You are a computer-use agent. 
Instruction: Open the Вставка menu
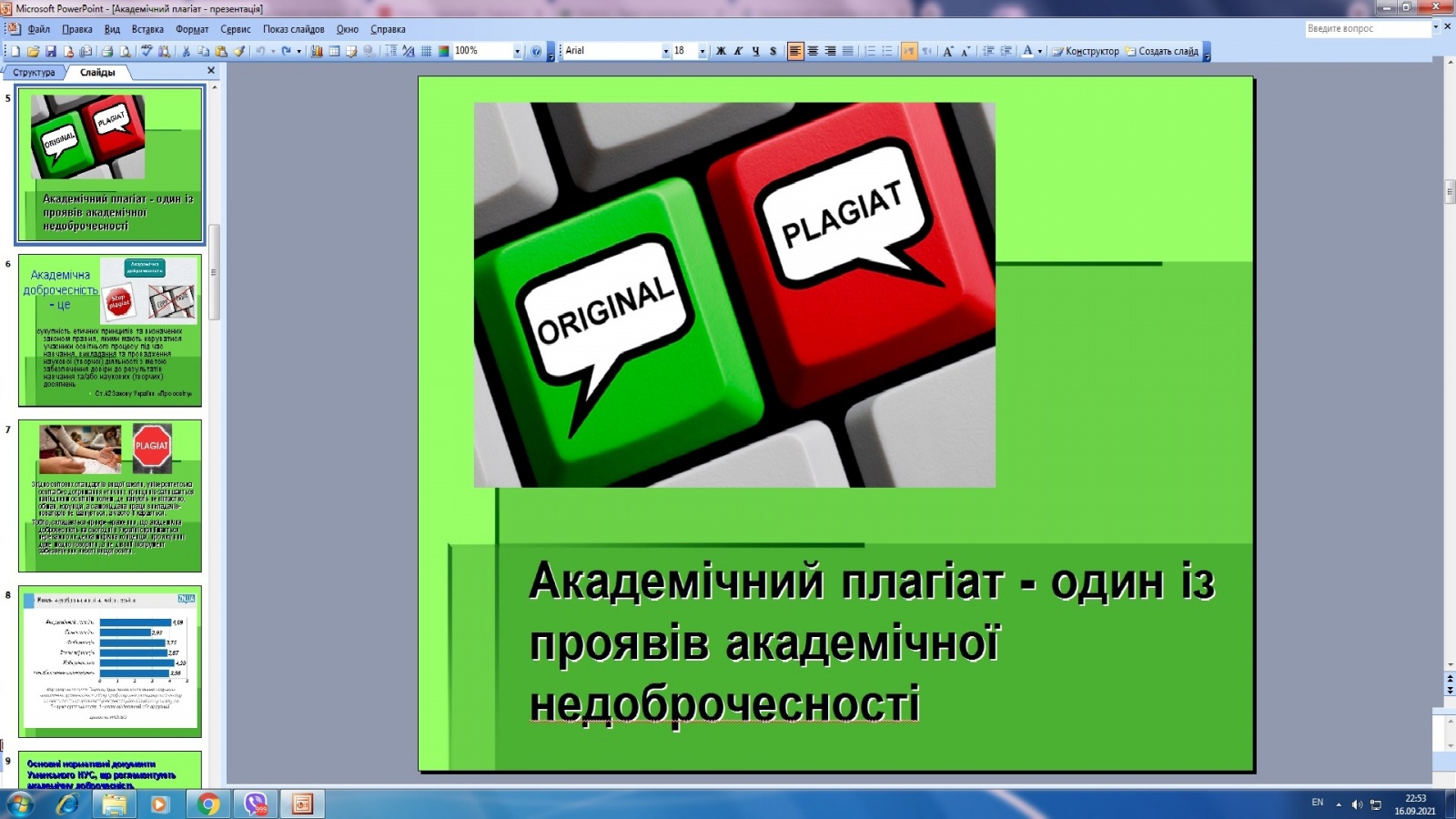tap(147, 29)
